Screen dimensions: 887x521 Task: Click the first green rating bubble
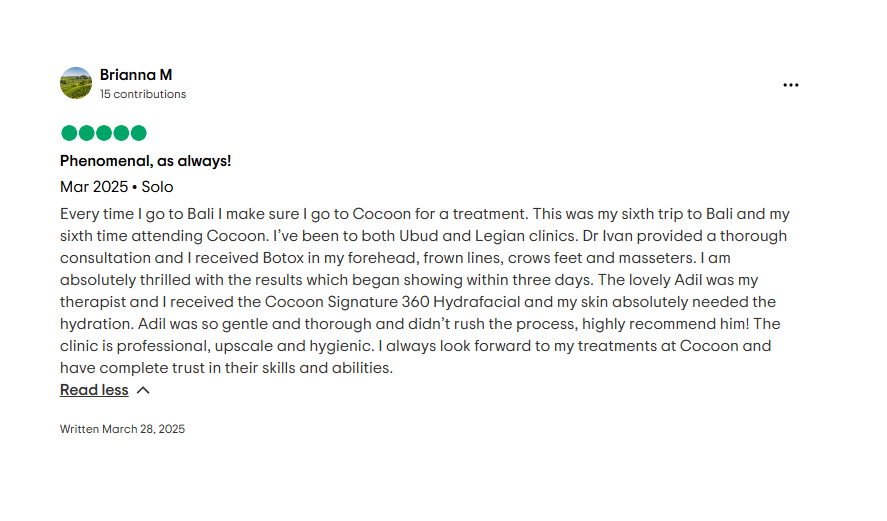pyautogui.click(x=69, y=133)
